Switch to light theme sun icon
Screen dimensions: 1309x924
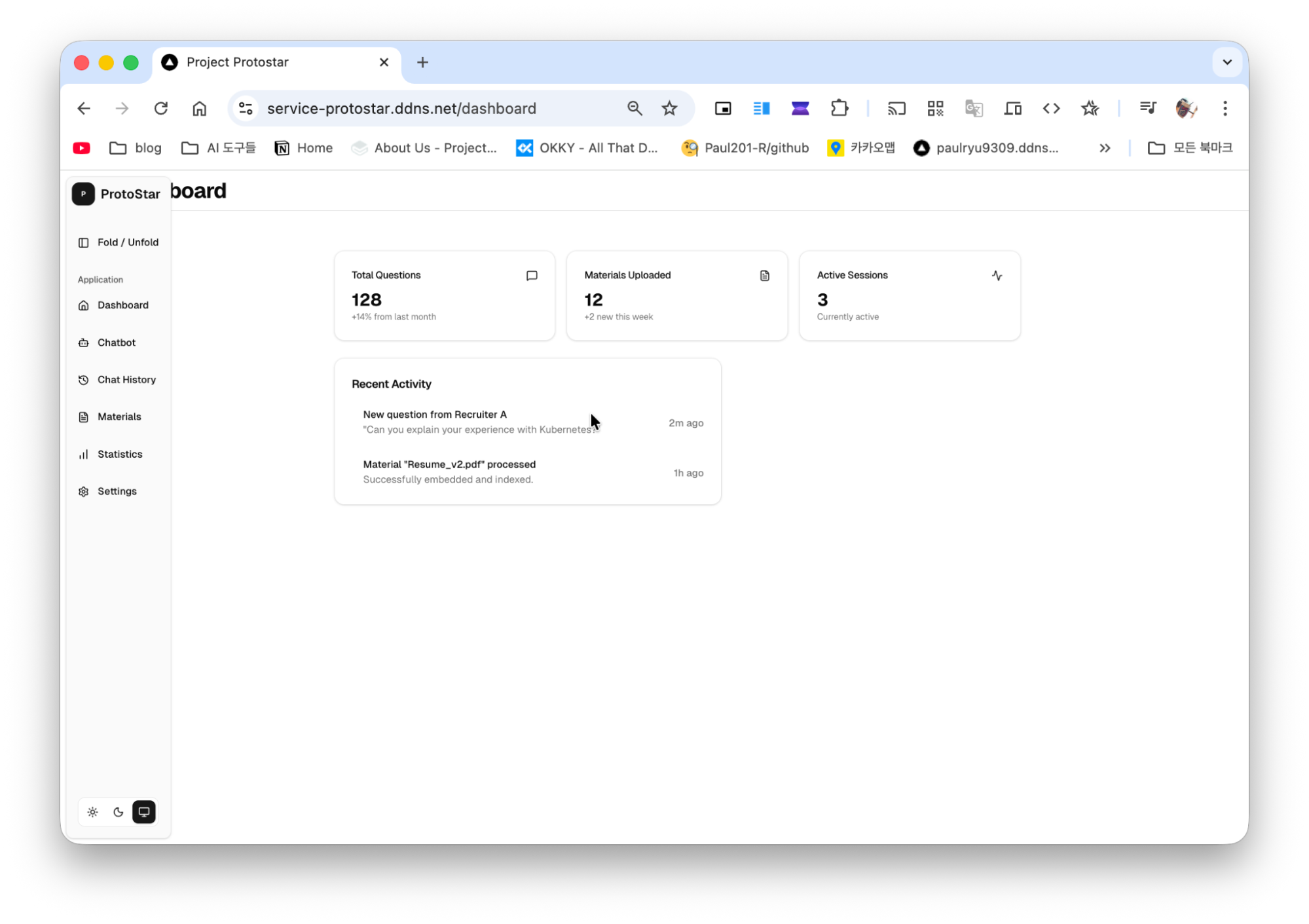pos(92,812)
